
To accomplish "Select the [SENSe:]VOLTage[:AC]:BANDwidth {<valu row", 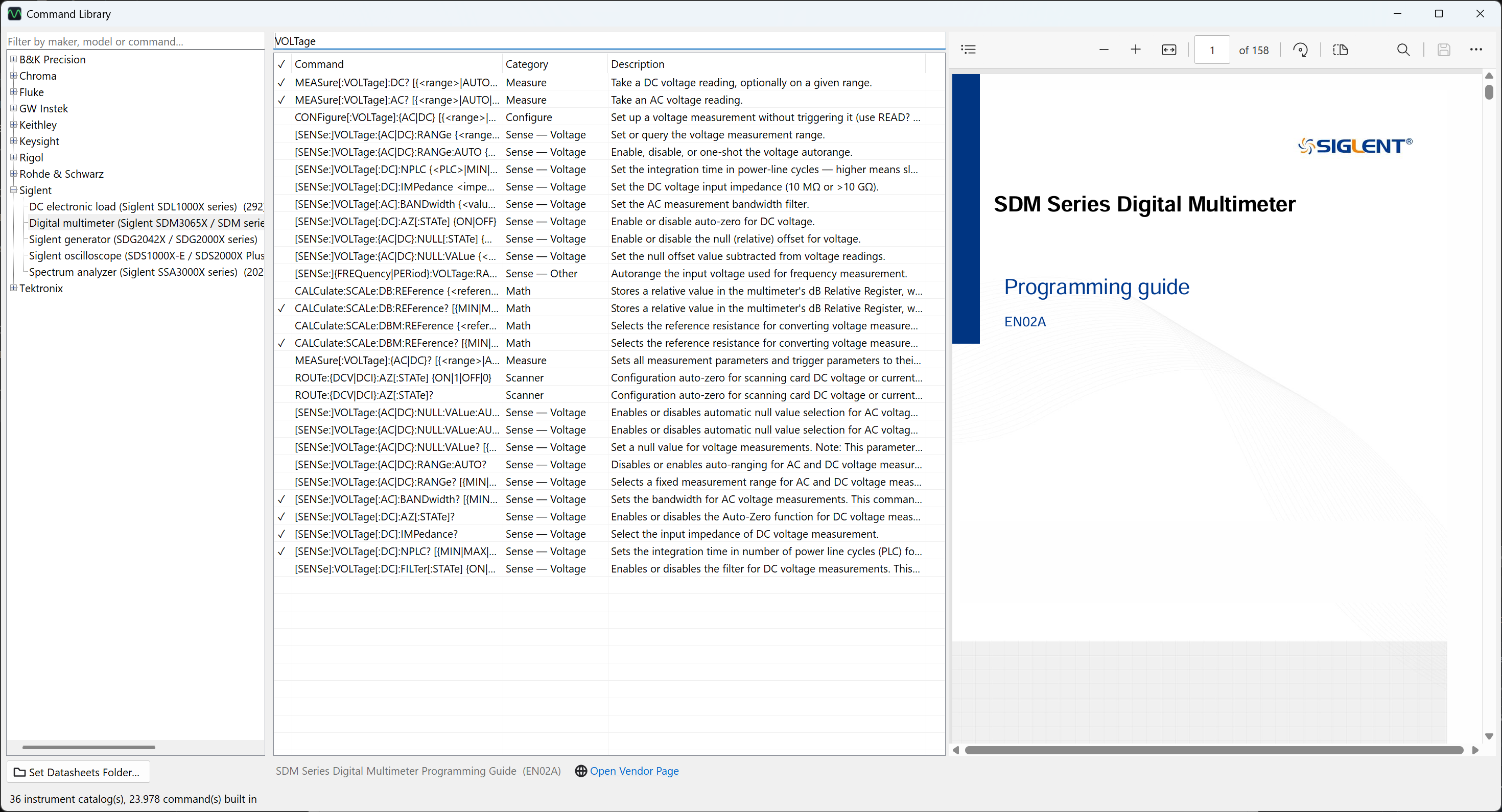I will click(x=609, y=205).
